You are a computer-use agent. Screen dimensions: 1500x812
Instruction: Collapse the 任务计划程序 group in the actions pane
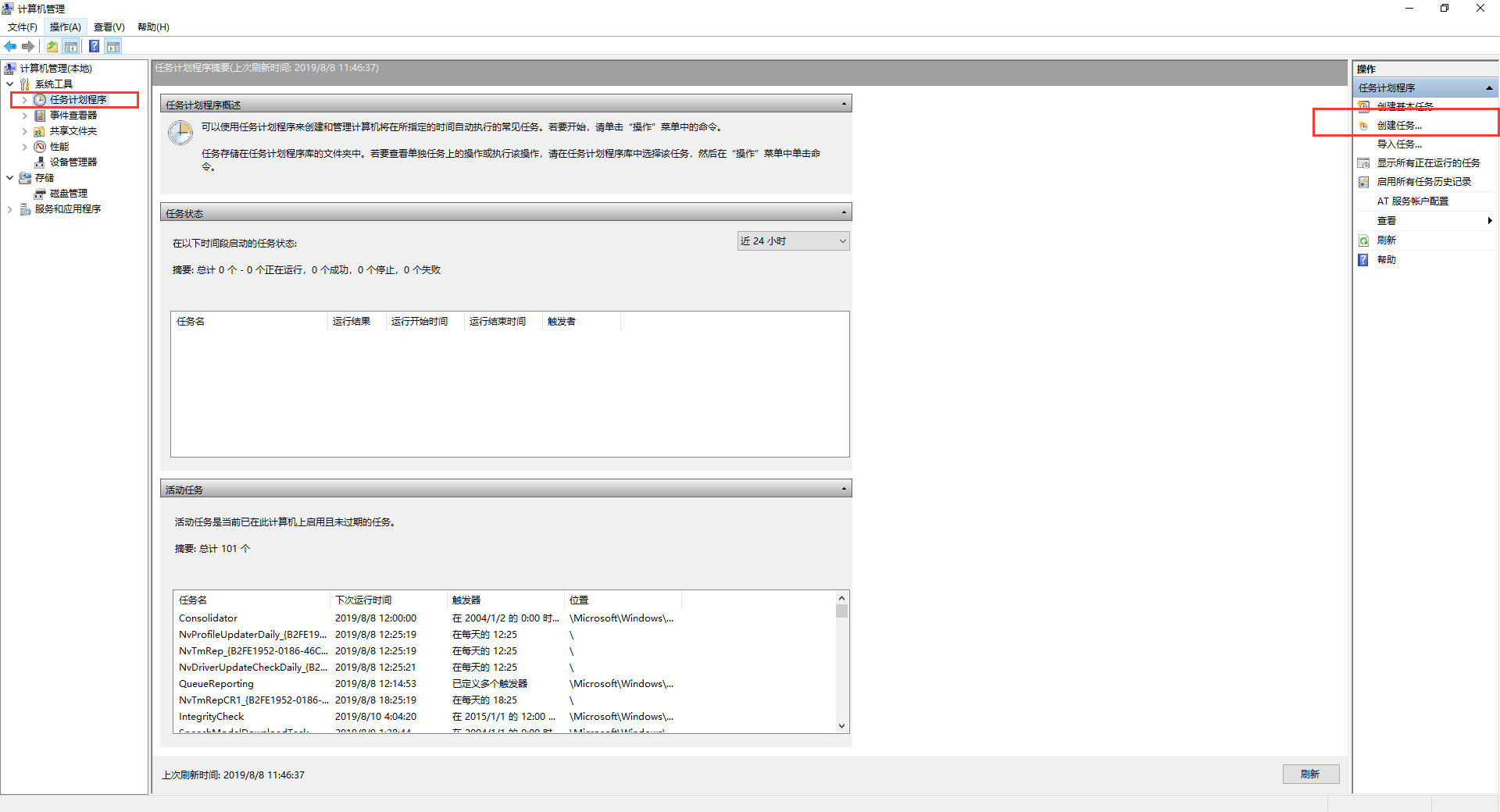click(1489, 88)
